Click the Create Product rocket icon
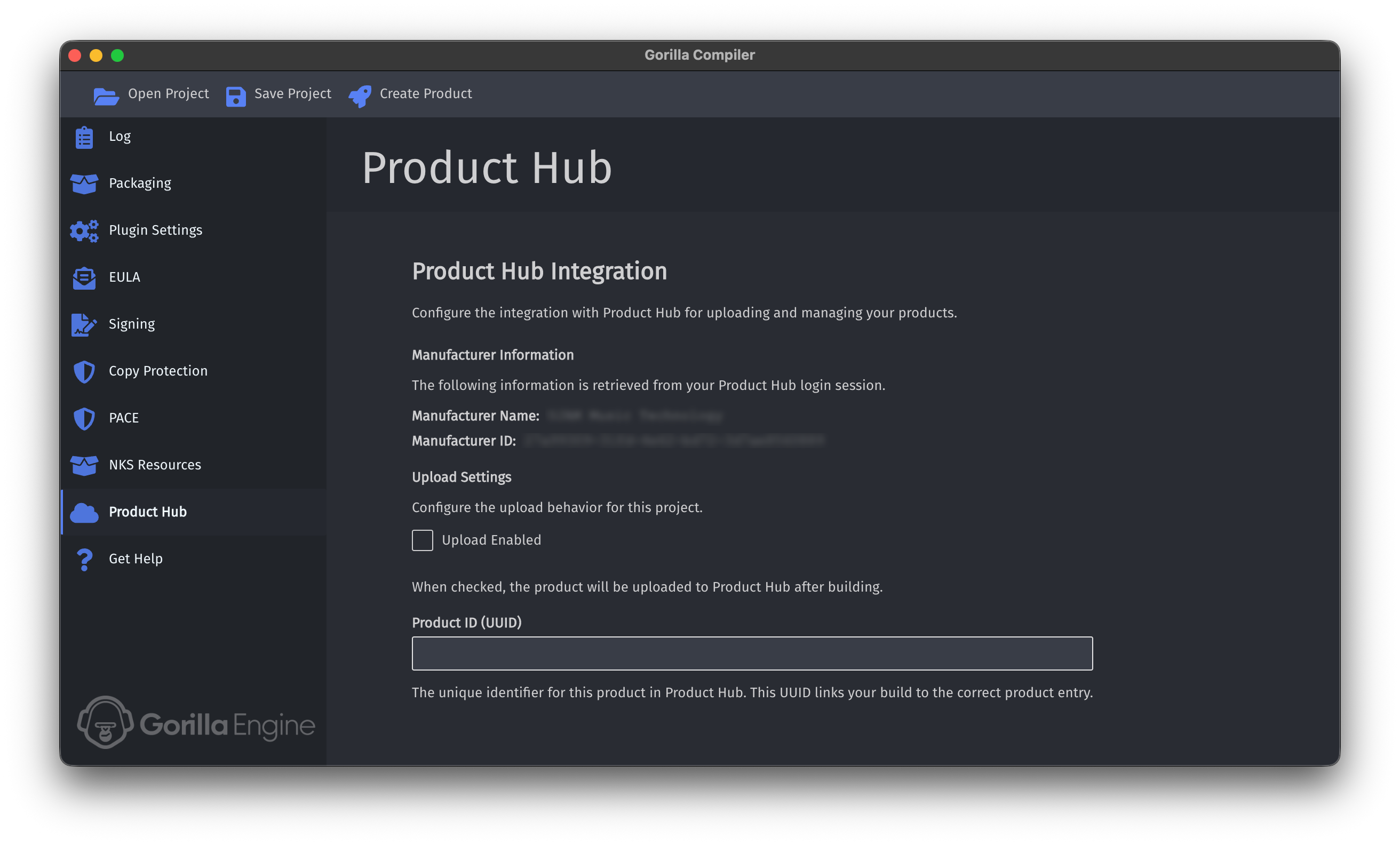 click(360, 96)
